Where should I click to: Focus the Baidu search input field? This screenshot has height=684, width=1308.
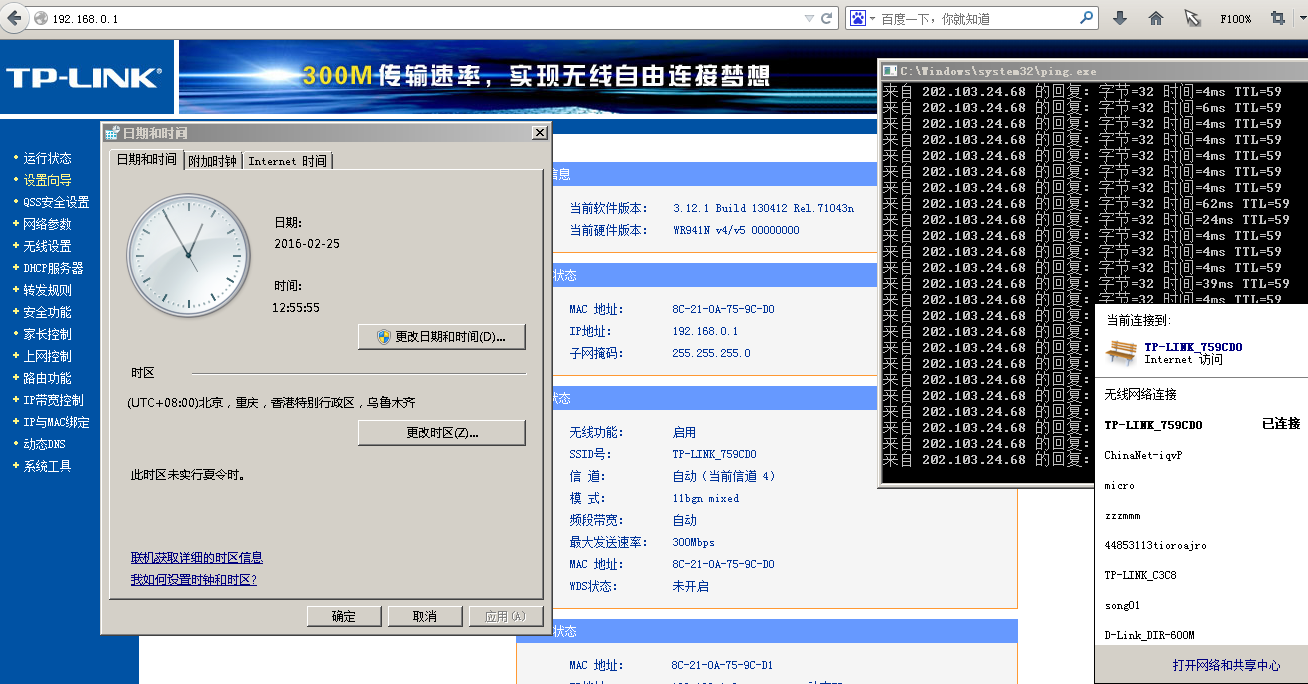tap(978, 18)
